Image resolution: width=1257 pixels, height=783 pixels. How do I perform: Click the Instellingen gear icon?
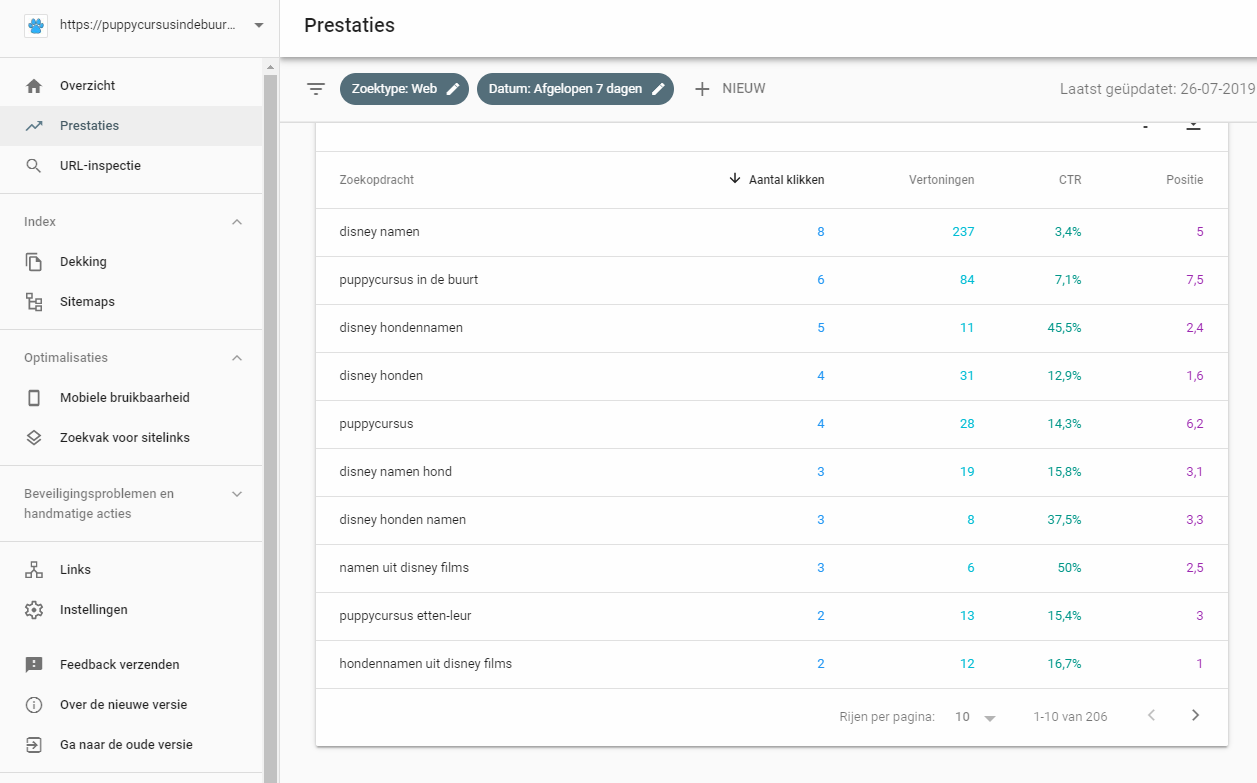click(34, 610)
